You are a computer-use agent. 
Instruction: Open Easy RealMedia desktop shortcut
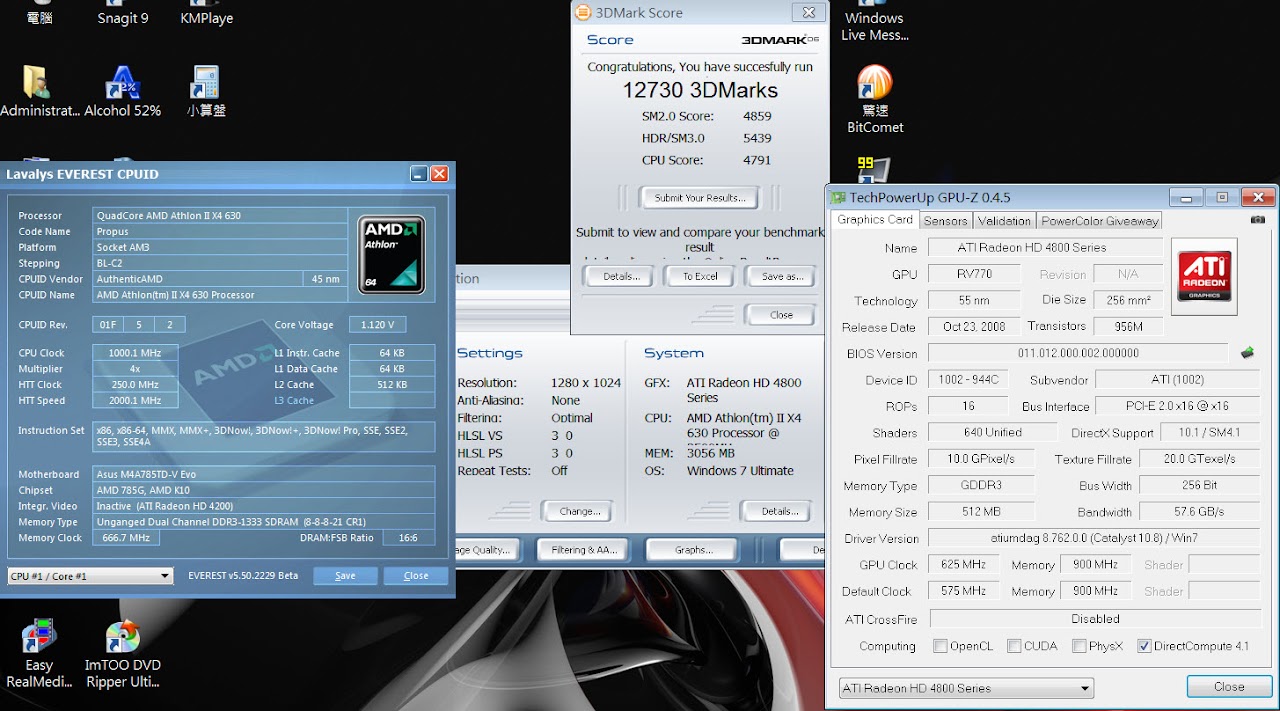(x=39, y=655)
